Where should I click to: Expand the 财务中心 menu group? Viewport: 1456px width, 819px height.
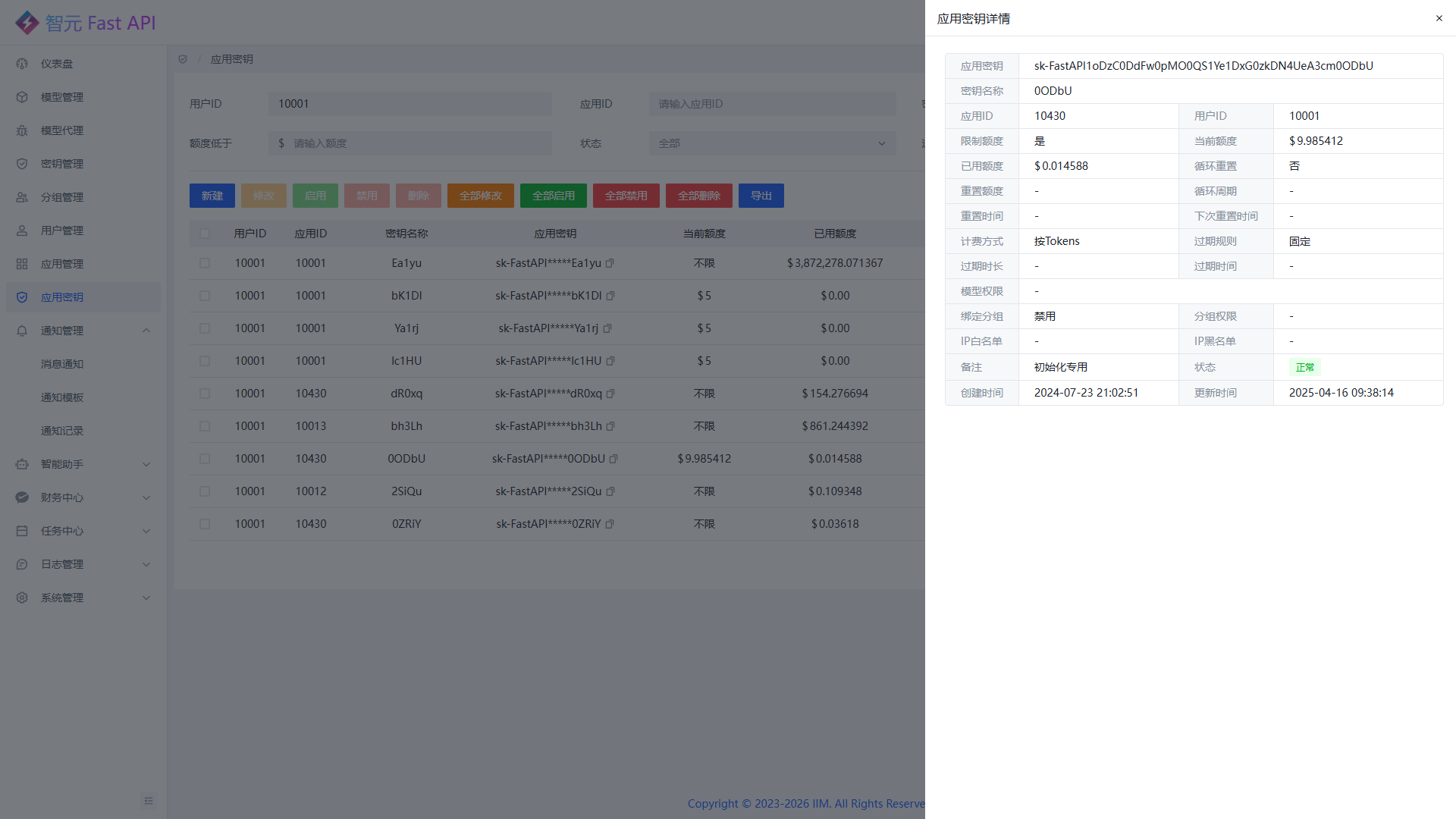point(146,497)
